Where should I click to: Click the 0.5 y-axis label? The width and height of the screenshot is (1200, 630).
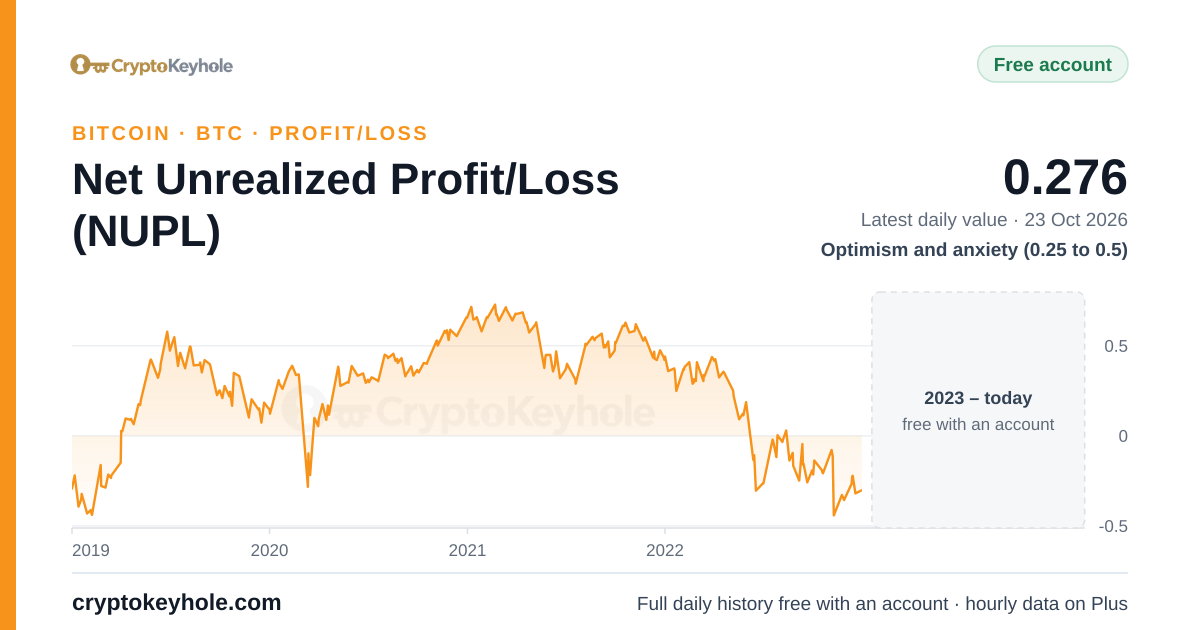click(1116, 346)
